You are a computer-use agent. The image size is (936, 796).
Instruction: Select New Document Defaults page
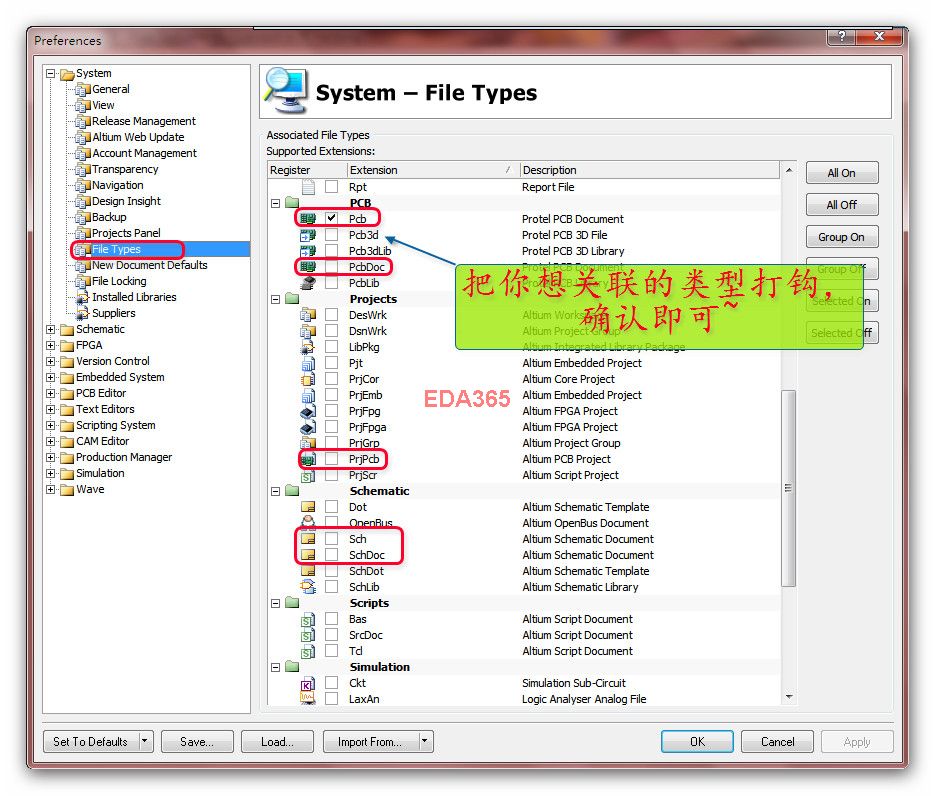click(x=149, y=265)
